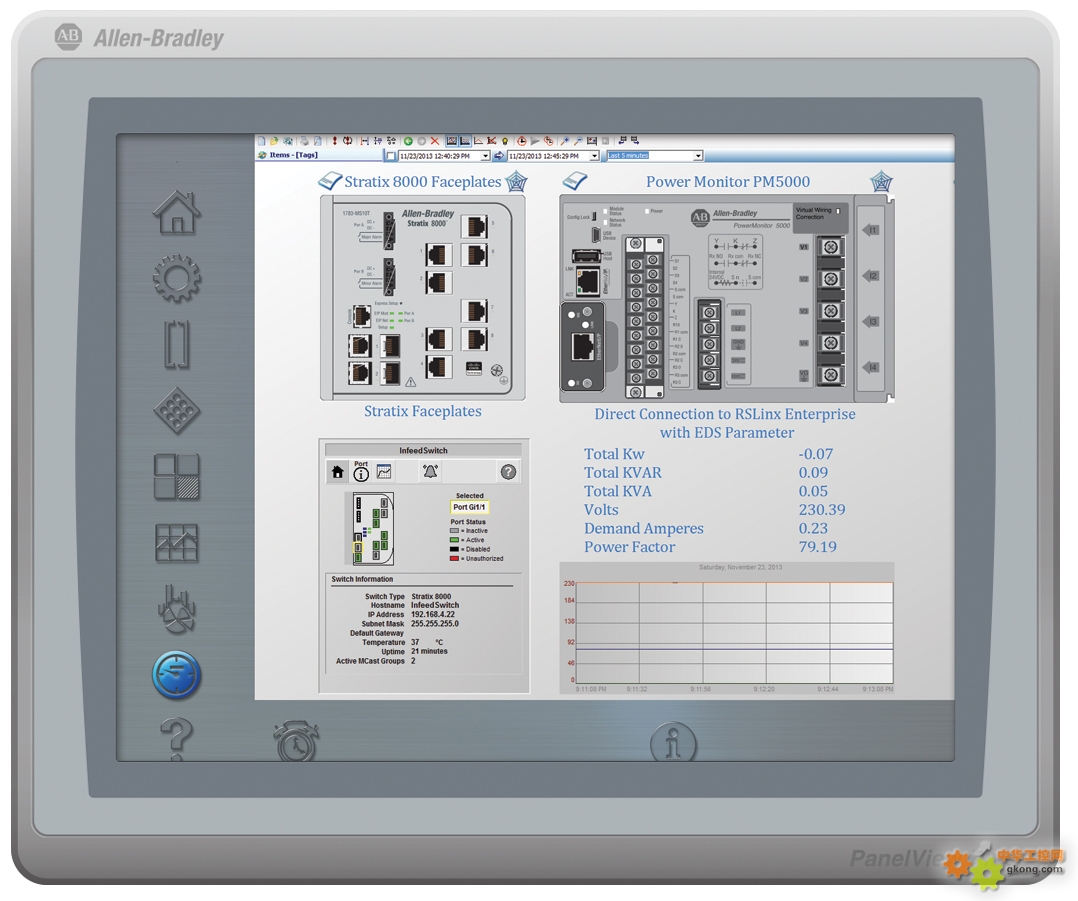Tap the keypad diamond icon in sidebar

[x=177, y=410]
